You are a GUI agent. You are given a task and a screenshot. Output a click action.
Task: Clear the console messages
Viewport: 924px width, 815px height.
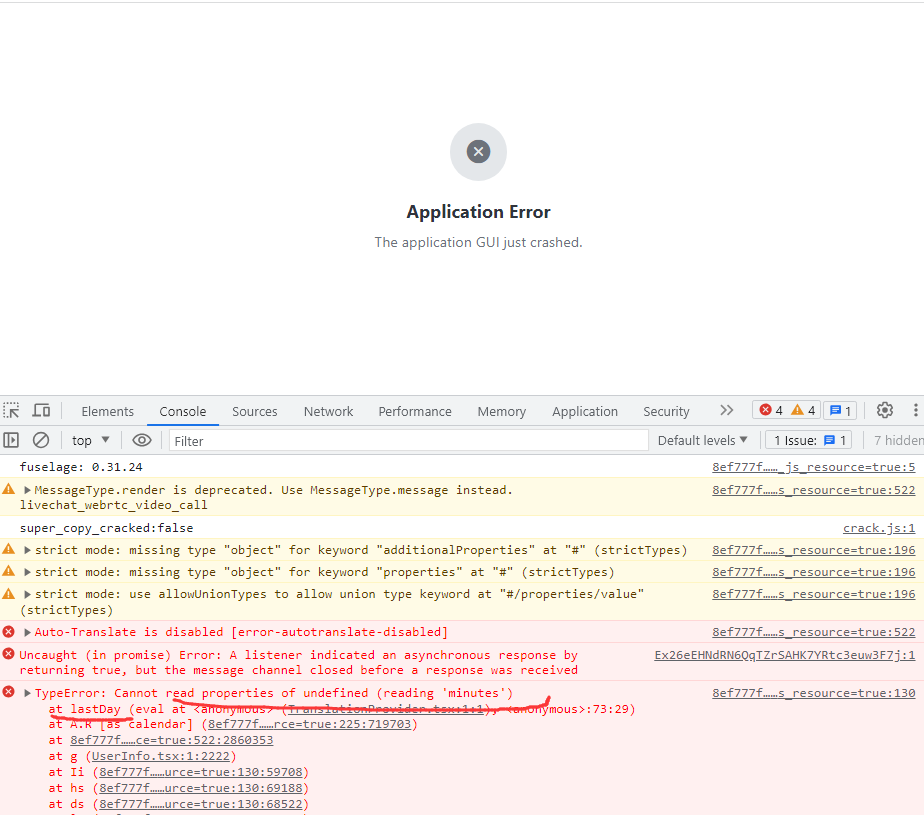(x=41, y=440)
